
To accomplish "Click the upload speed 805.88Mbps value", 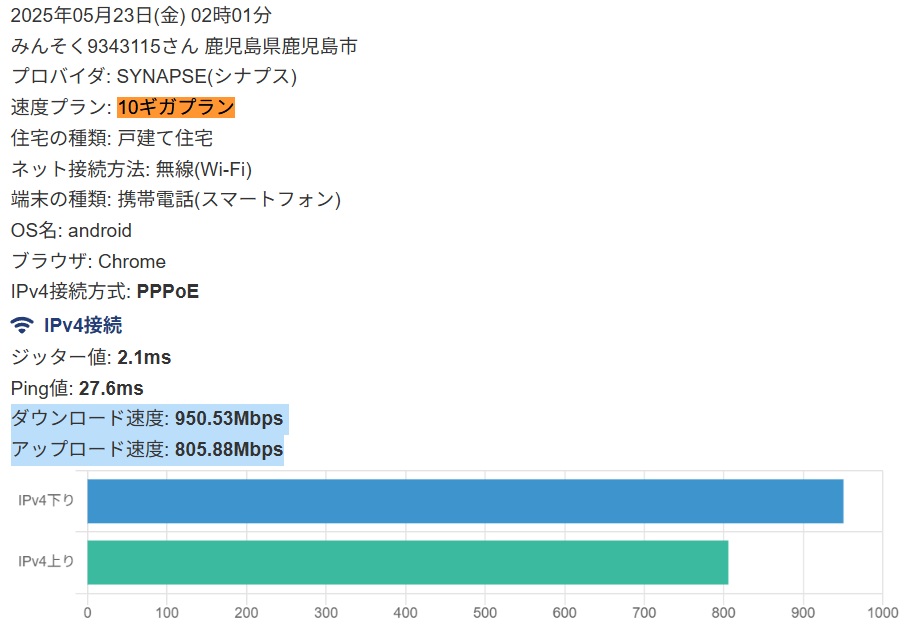I will point(229,449).
